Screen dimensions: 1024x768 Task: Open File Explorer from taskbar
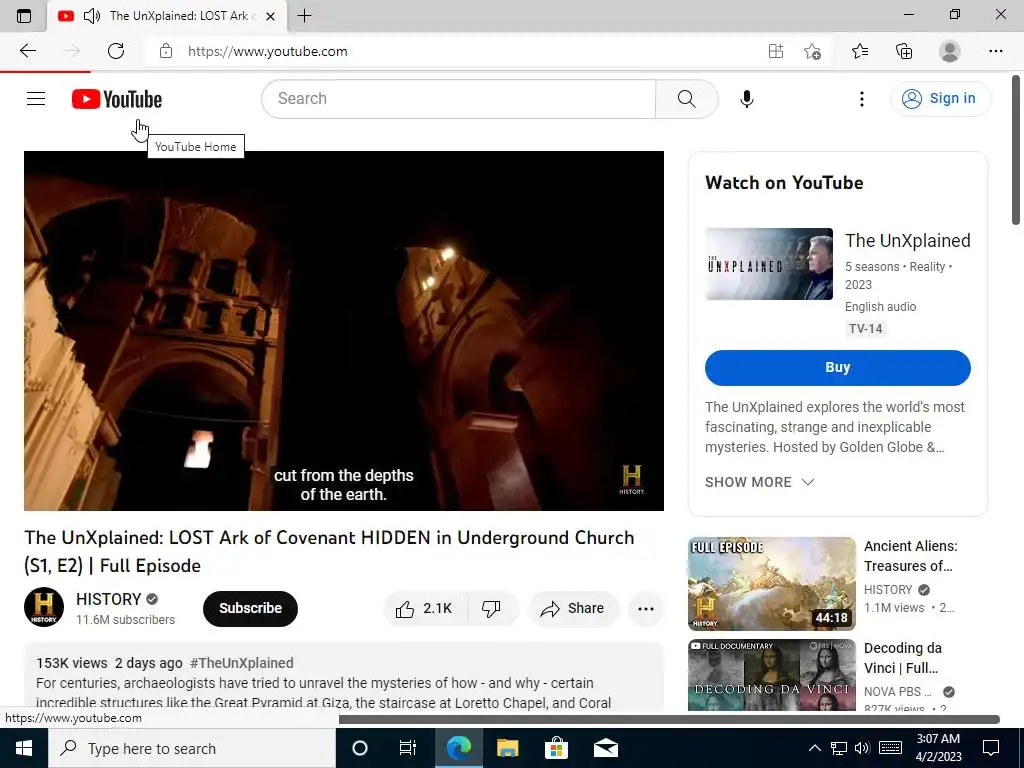point(507,748)
